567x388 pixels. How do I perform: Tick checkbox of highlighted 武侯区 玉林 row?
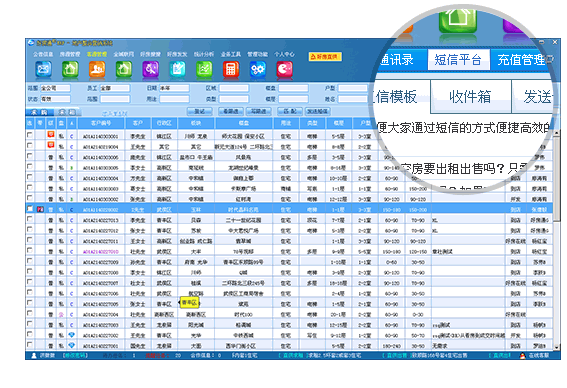30,209
